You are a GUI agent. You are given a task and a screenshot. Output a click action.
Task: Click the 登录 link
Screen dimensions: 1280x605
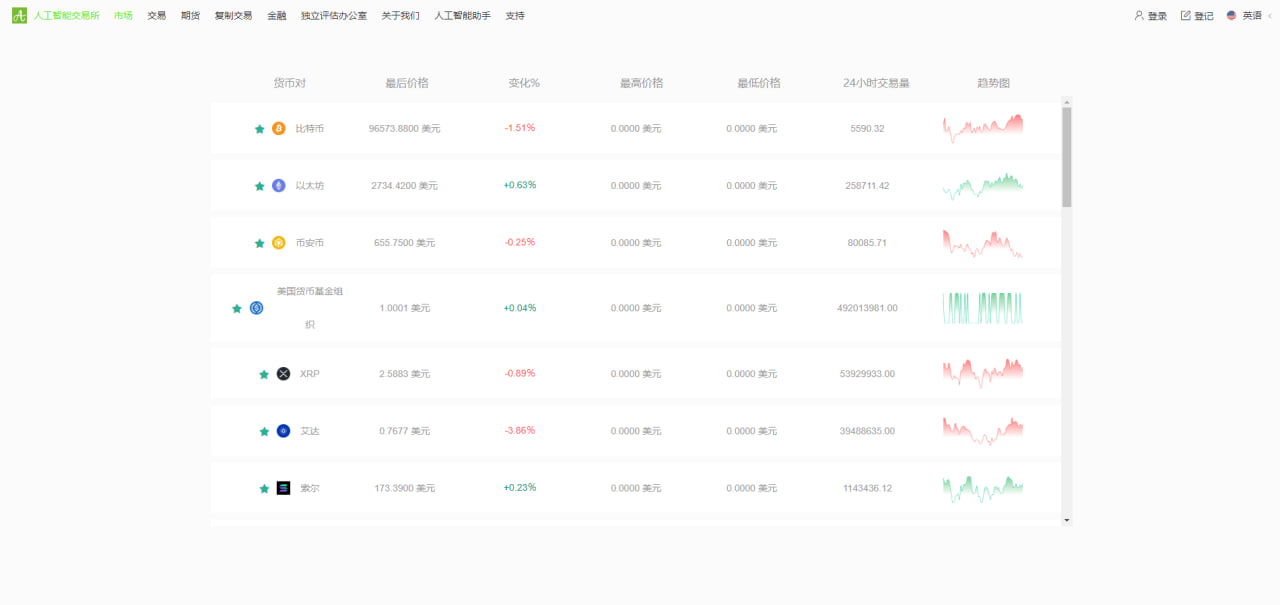tap(1157, 16)
